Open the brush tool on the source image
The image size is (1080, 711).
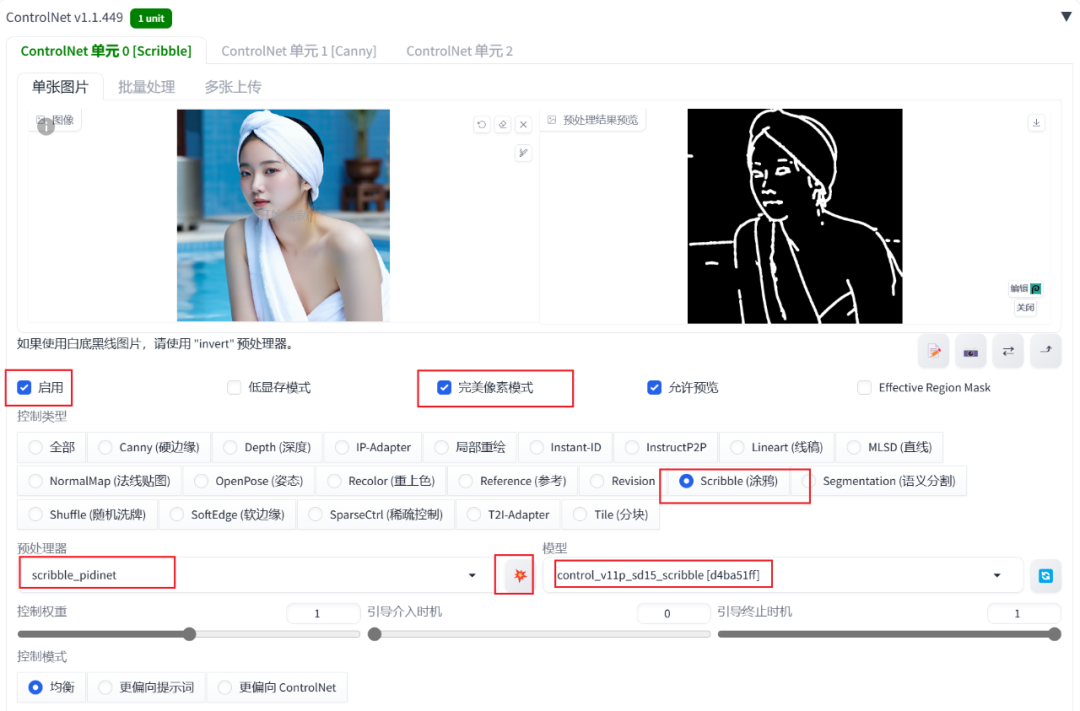[x=523, y=153]
